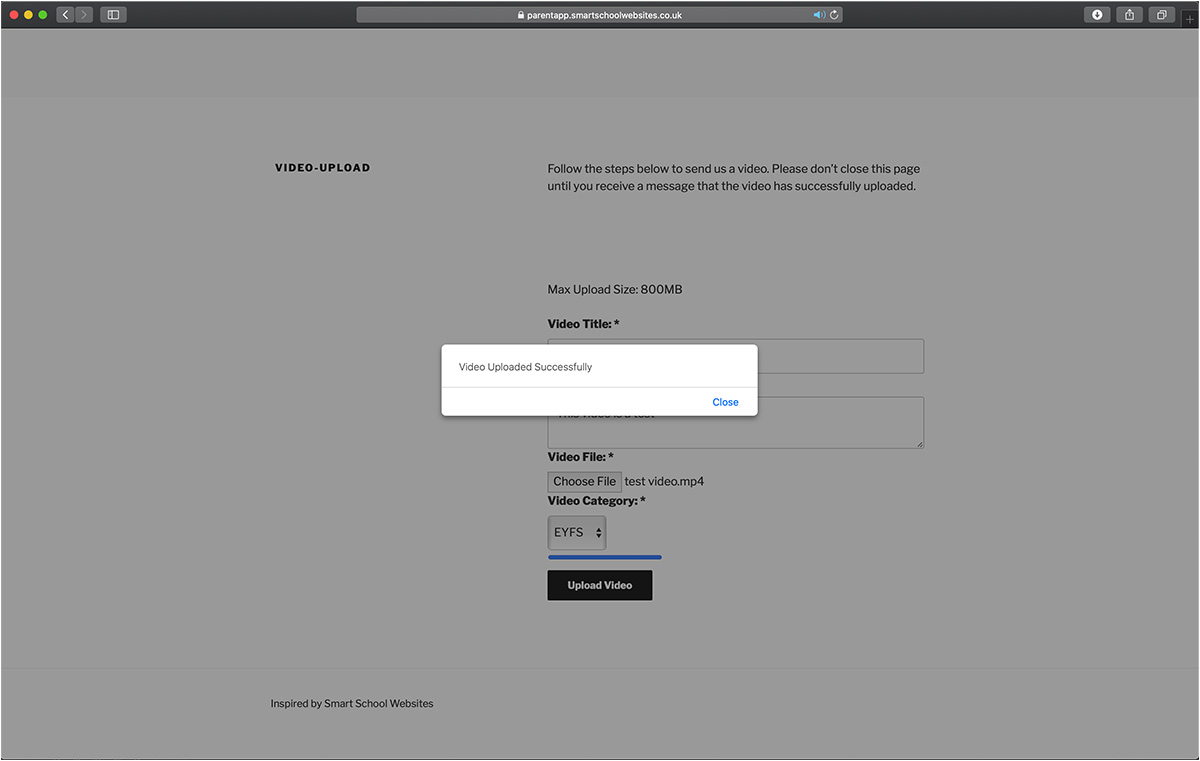
Task: Go back using Safari's back arrow
Action: [66, 15]
